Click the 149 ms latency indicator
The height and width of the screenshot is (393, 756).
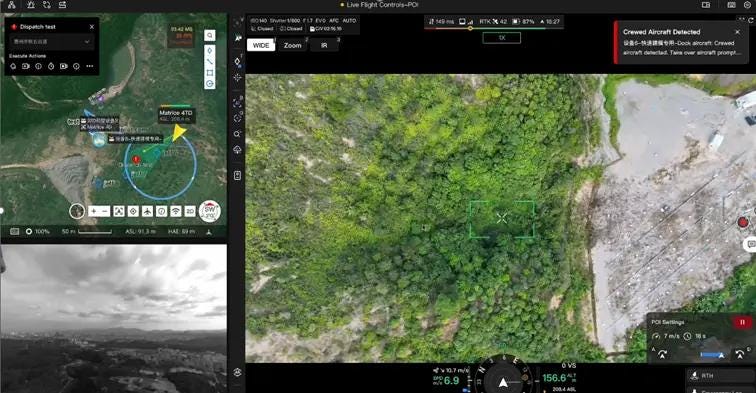[441, 22]
